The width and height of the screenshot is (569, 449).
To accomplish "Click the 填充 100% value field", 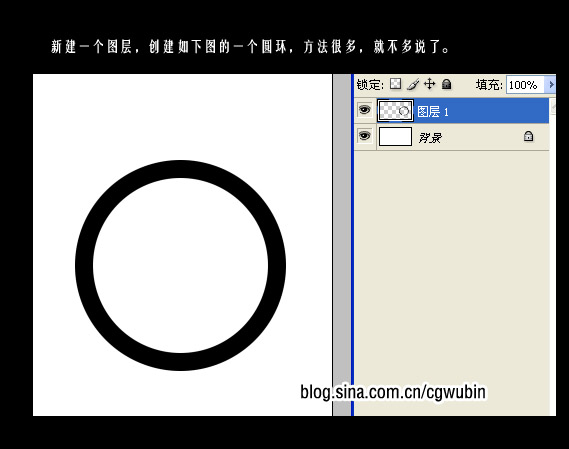I will 525,85.
